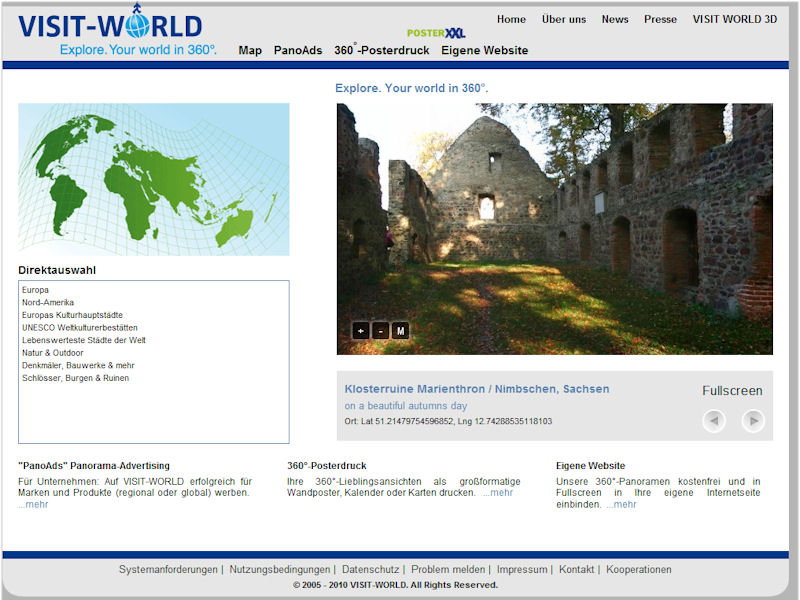800x600 pixels.
Task: Open the Map menu item
Action: [250, 50]
